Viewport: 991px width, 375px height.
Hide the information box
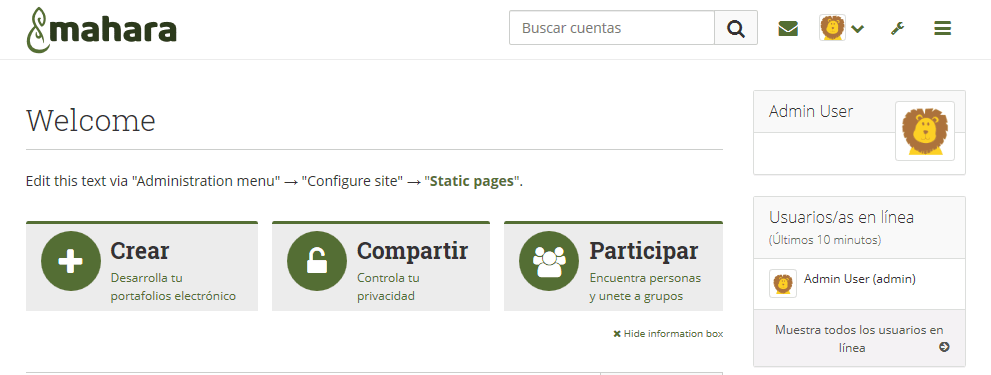[x=668, y=333]
